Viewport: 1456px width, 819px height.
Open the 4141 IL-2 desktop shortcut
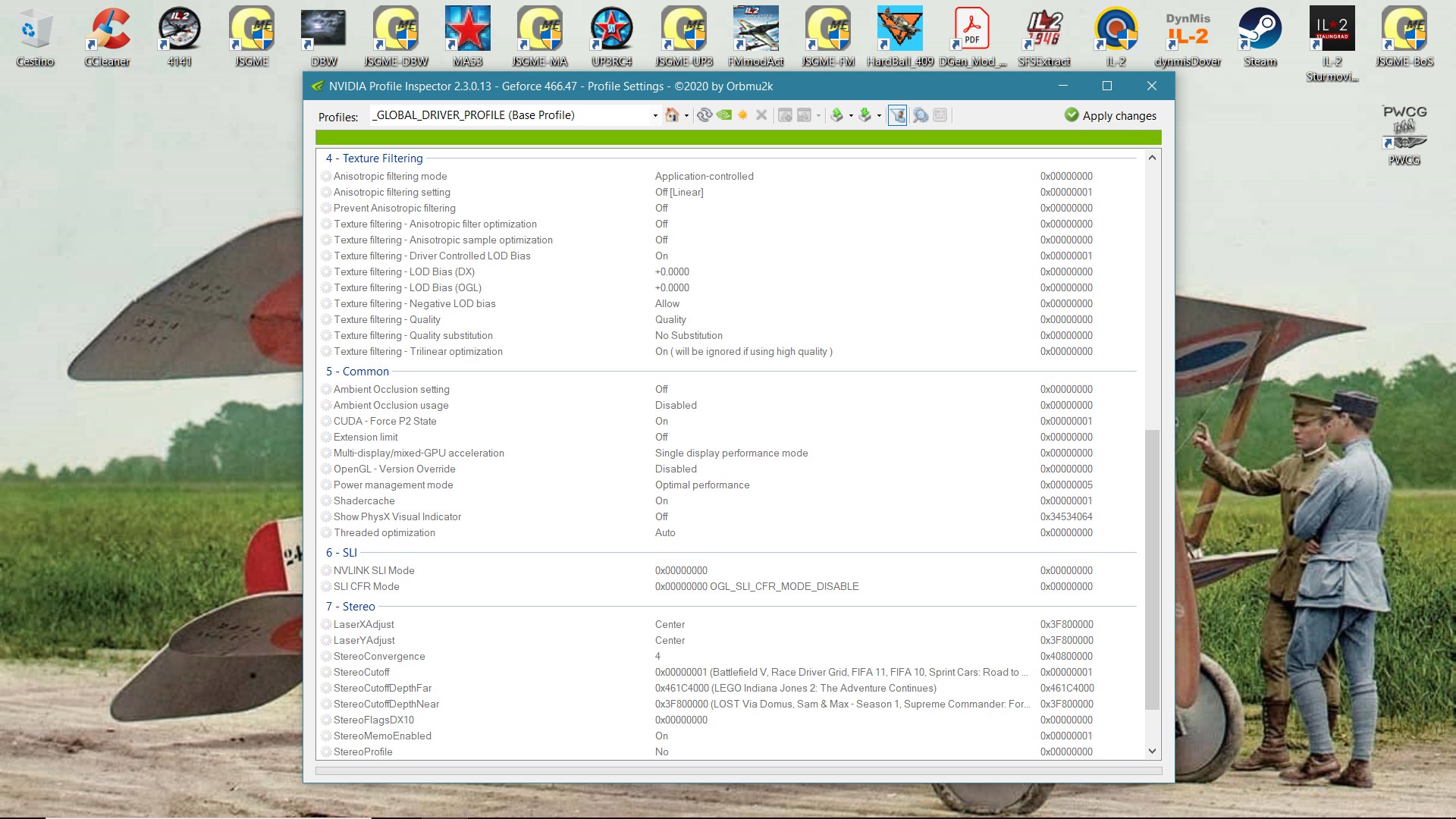(x=179, y=36)
